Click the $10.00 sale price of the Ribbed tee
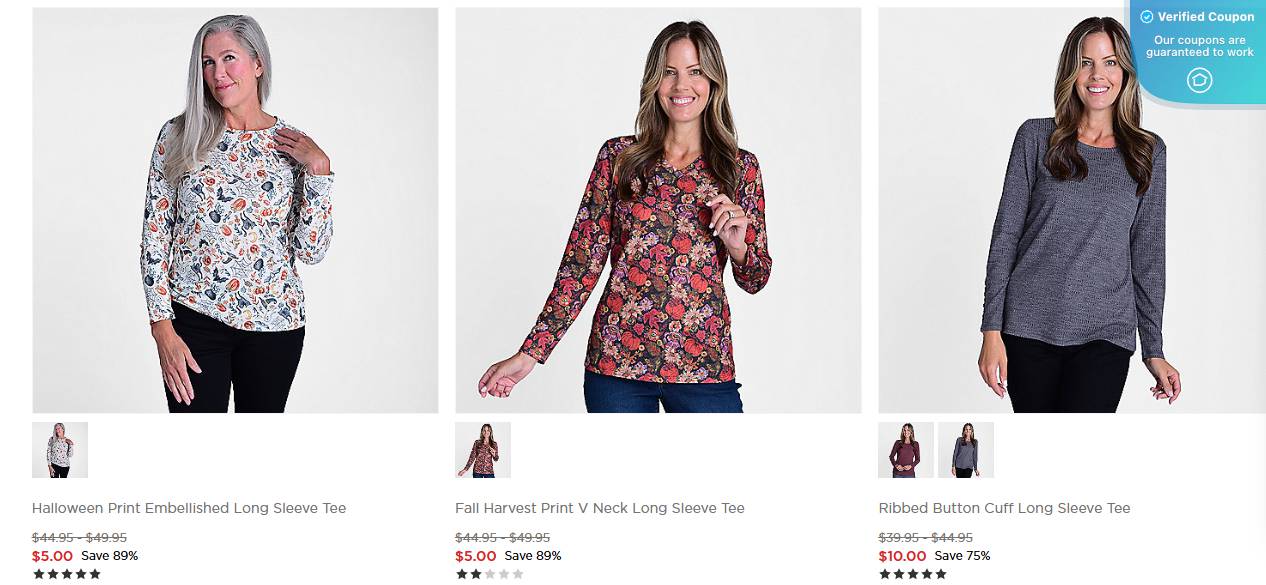The height and width of the screenshot is (585, 1266). (902, 556)
